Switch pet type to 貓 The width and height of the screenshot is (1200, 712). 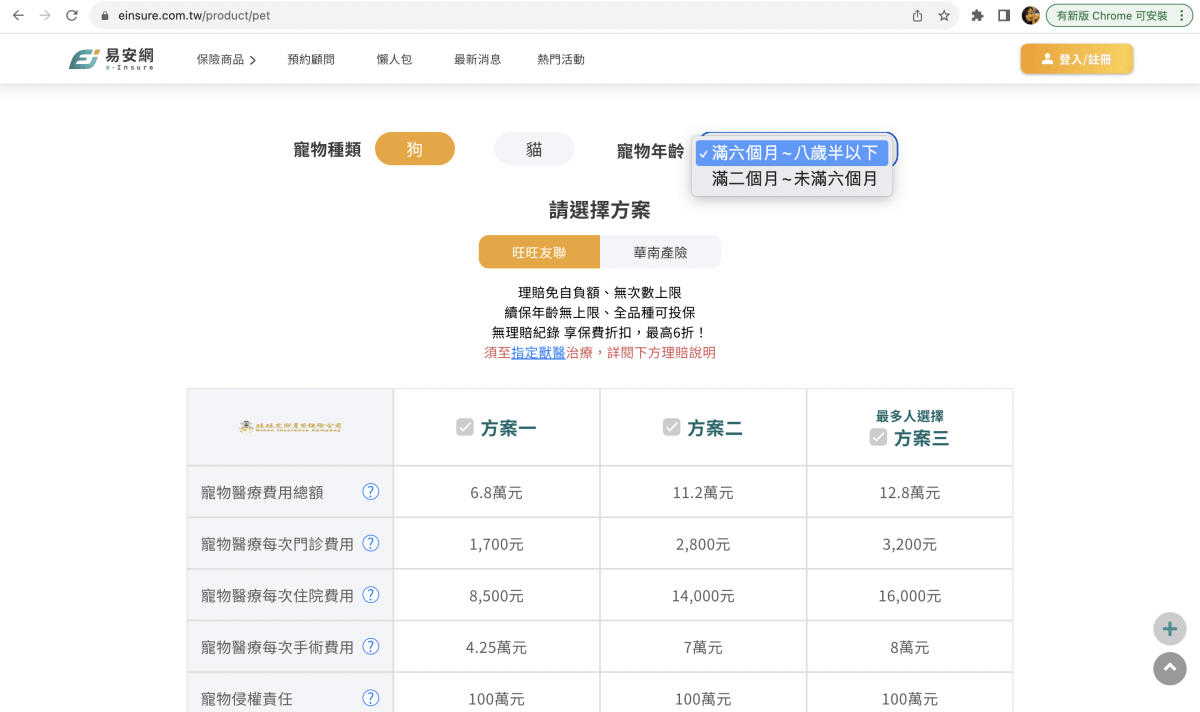pos(534,148)
